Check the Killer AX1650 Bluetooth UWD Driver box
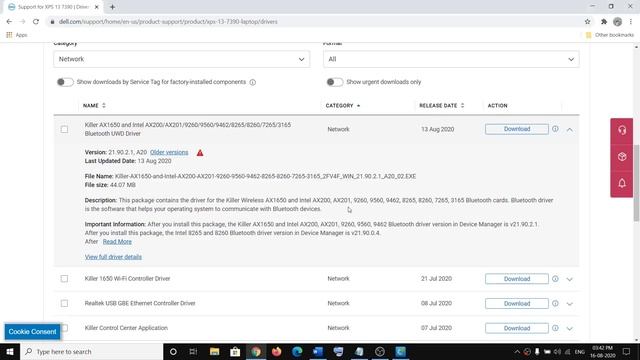 64,129
